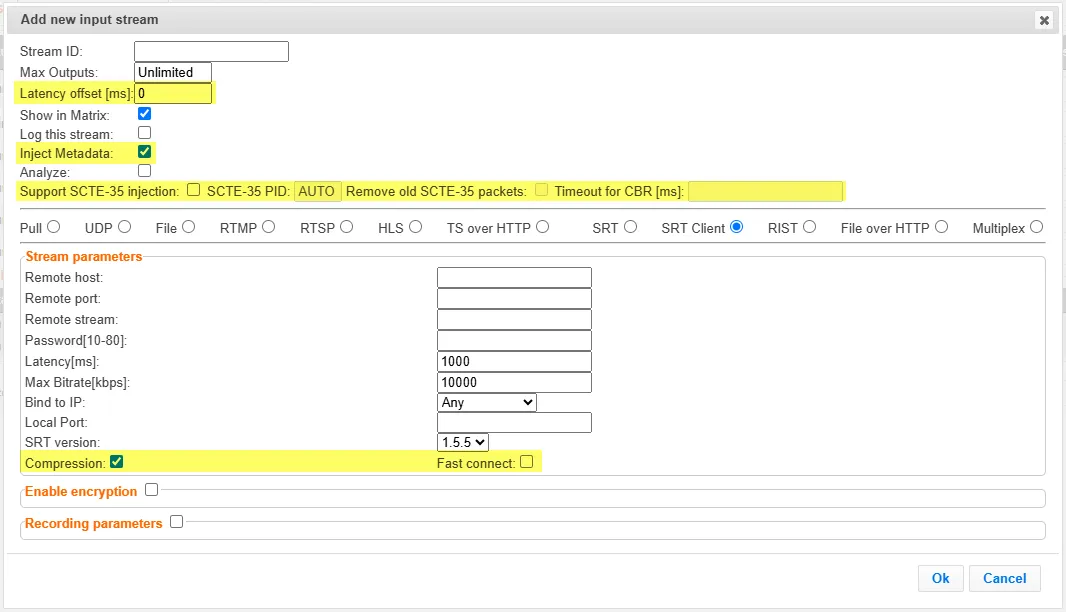Image resolution: width=1066 pixels, height=612 pixels.
Task: Click the Cancel button
Action: pyautogui.click(x=1005, y=579)
